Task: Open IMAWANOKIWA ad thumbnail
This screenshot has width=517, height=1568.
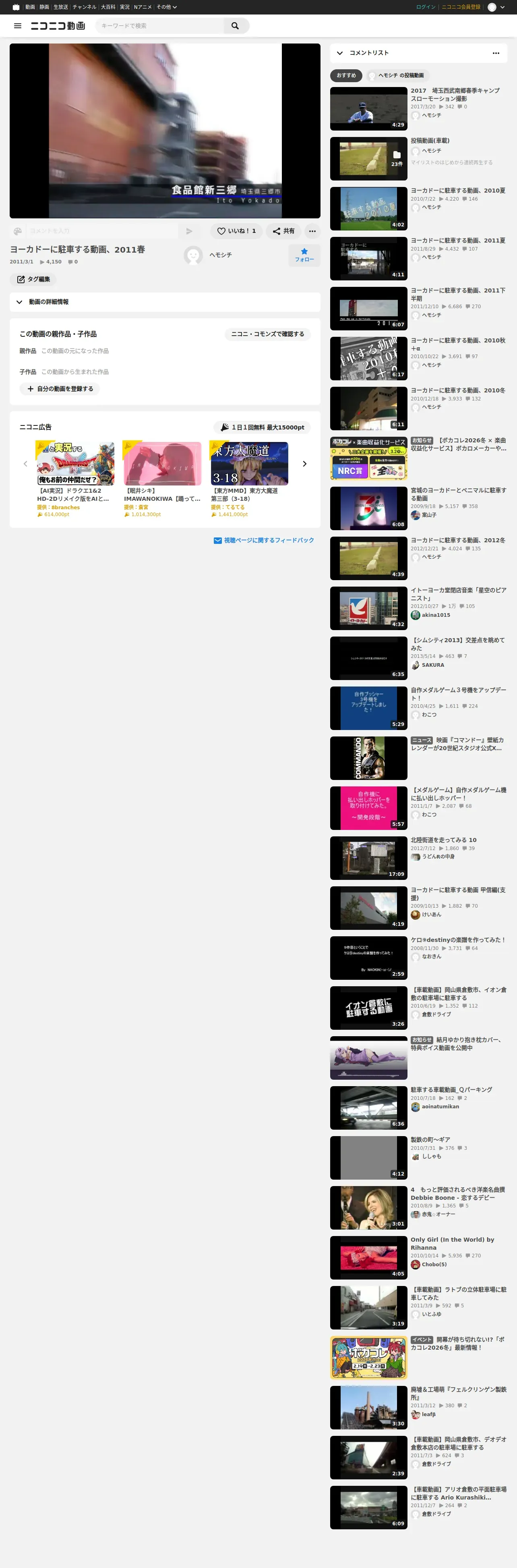Action: click(x=162, y=464)
